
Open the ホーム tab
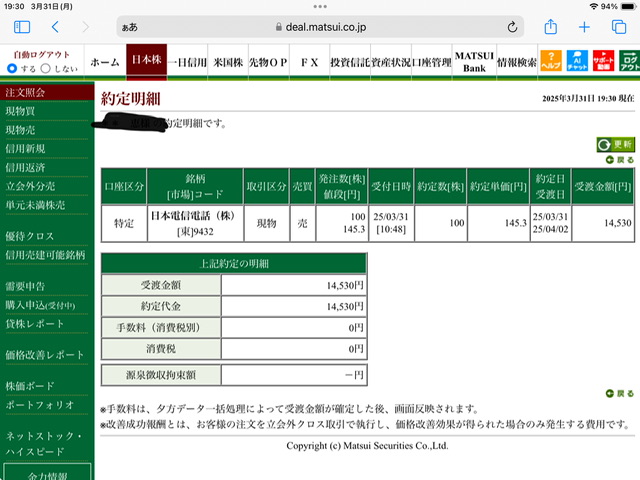(105, 62)
